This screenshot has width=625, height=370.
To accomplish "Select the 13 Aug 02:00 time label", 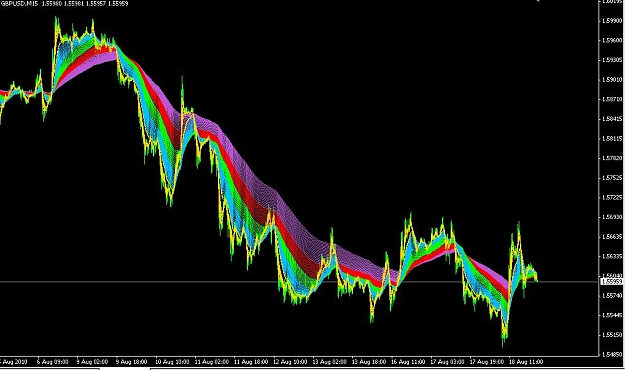I will [330, 362].
